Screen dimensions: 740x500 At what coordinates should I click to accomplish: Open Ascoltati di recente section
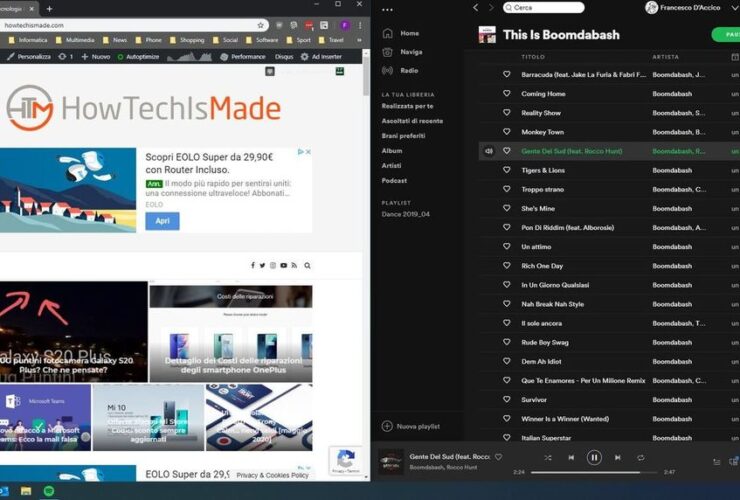coord(412,121)
